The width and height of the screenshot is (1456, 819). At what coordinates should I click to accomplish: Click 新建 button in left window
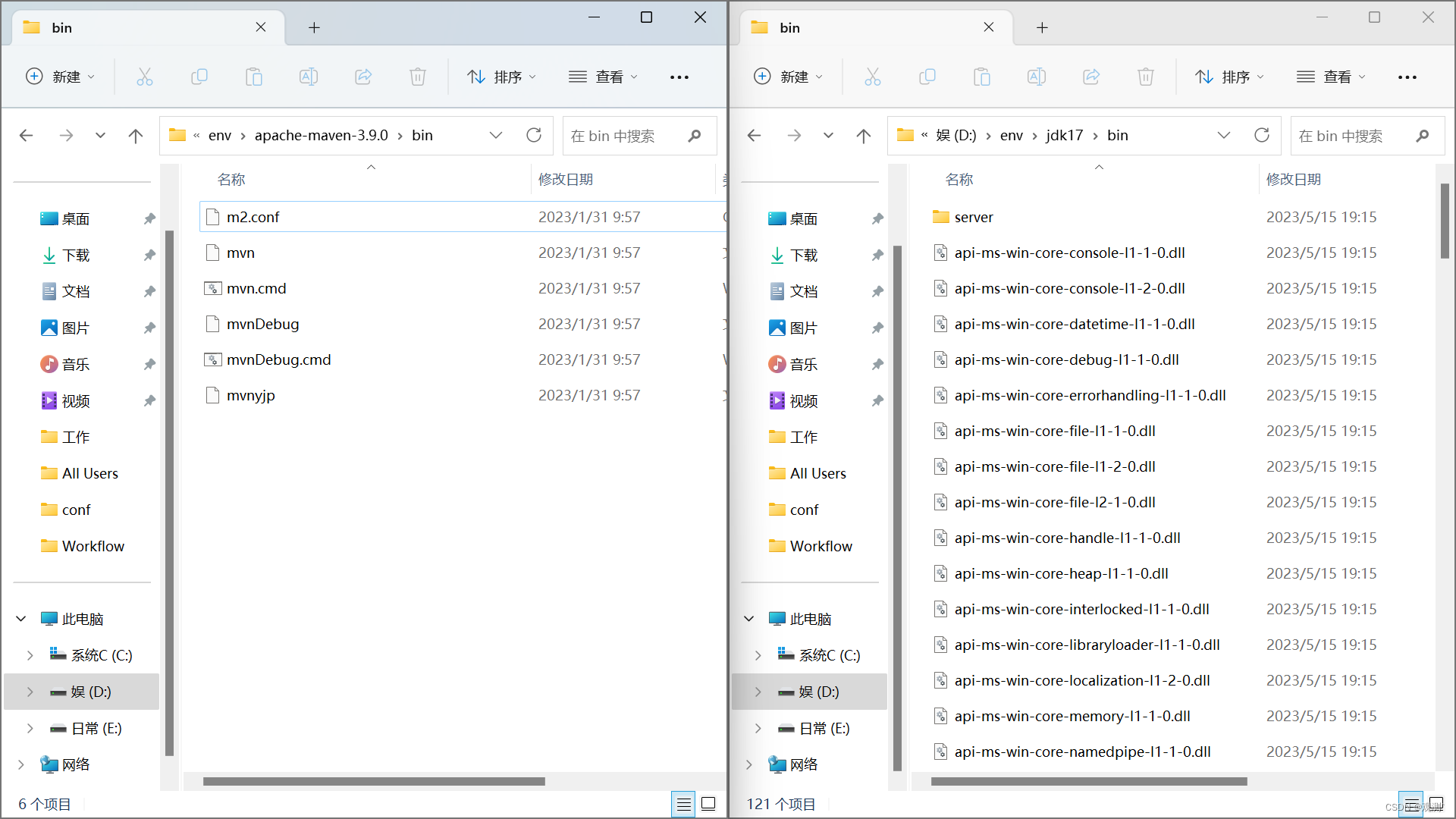[61, 77]
